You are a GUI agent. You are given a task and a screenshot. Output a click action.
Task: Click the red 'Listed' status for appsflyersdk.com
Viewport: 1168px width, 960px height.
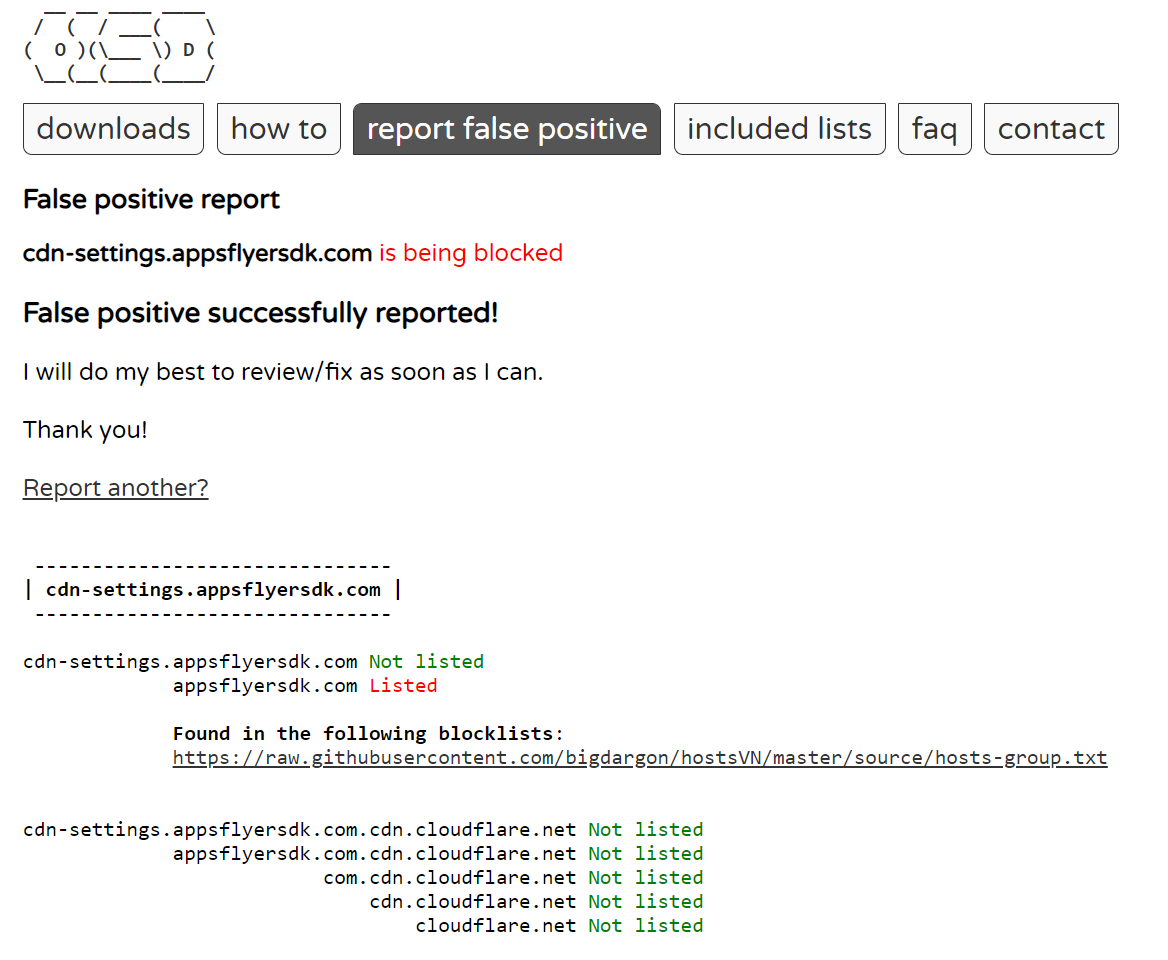403,685
